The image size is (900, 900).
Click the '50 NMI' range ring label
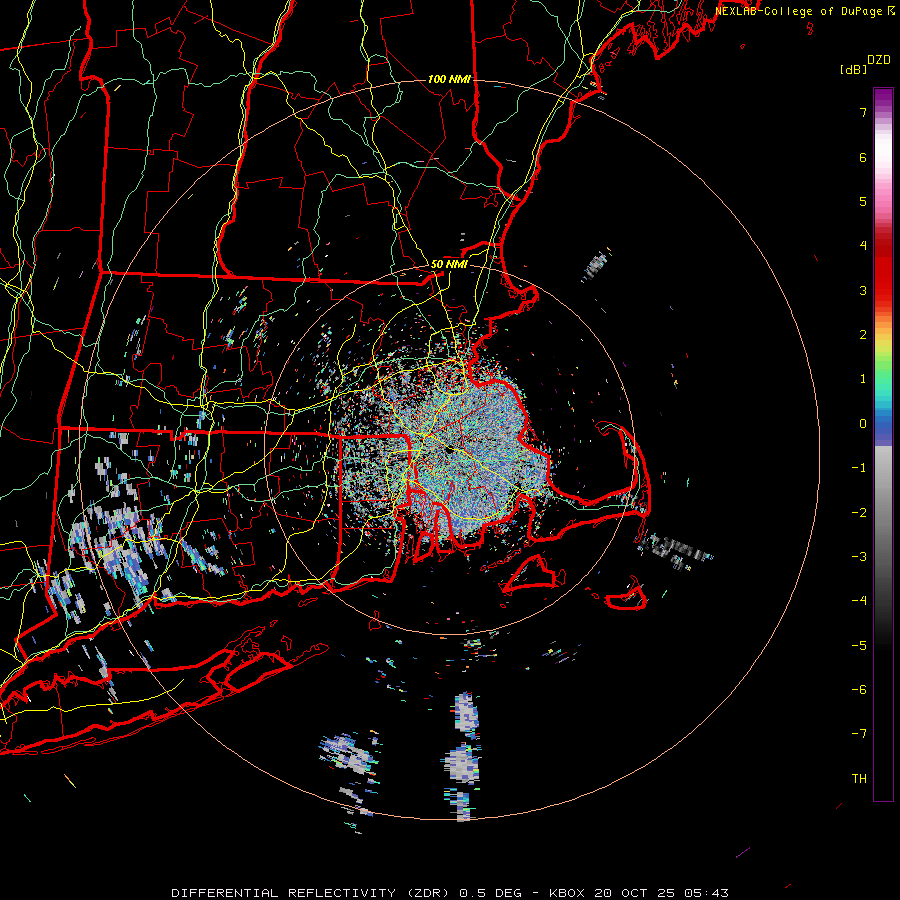tap(449, 264)
